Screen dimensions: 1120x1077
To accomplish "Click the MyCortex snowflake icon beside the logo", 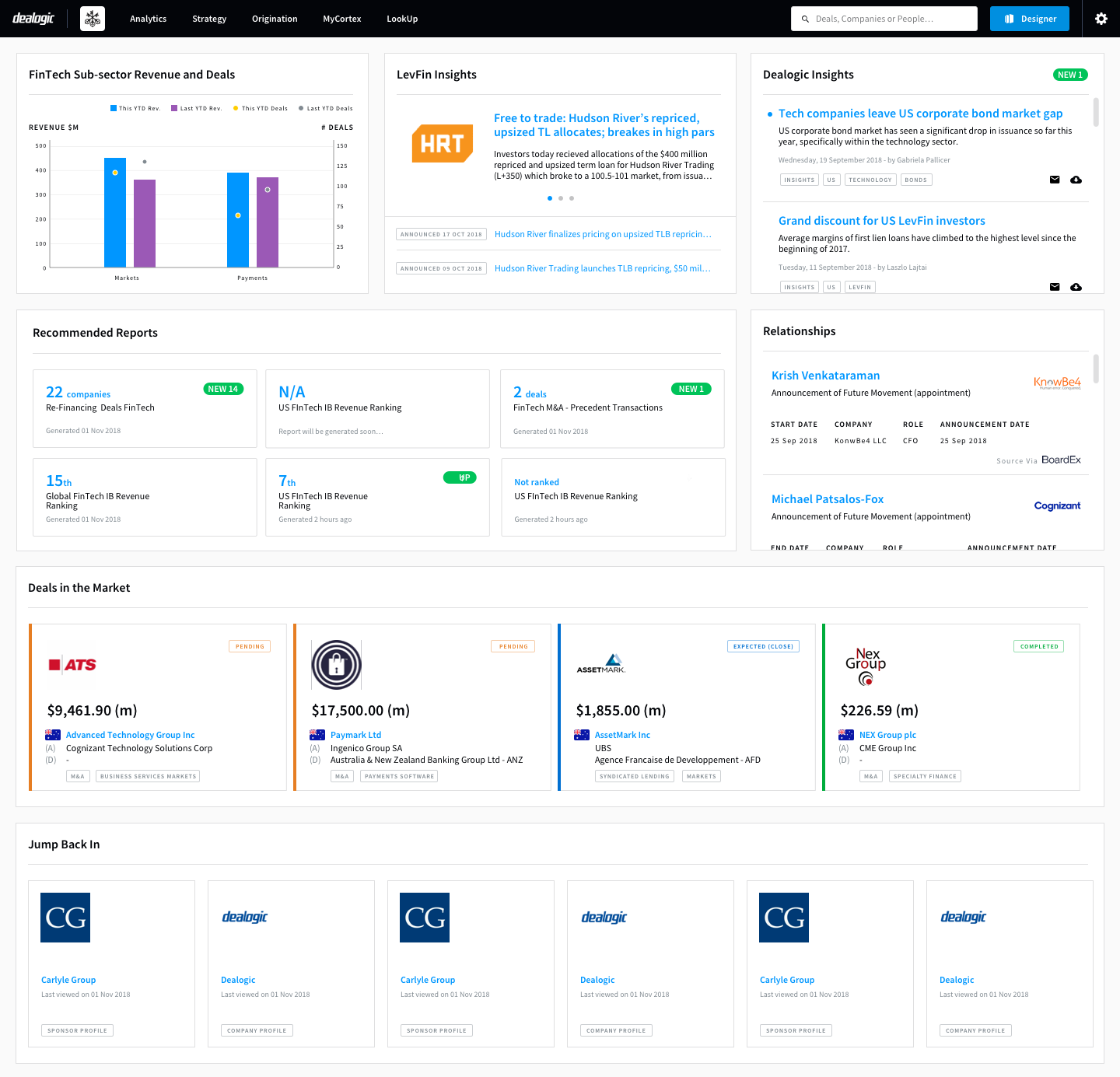I will [x=93, y=19].
